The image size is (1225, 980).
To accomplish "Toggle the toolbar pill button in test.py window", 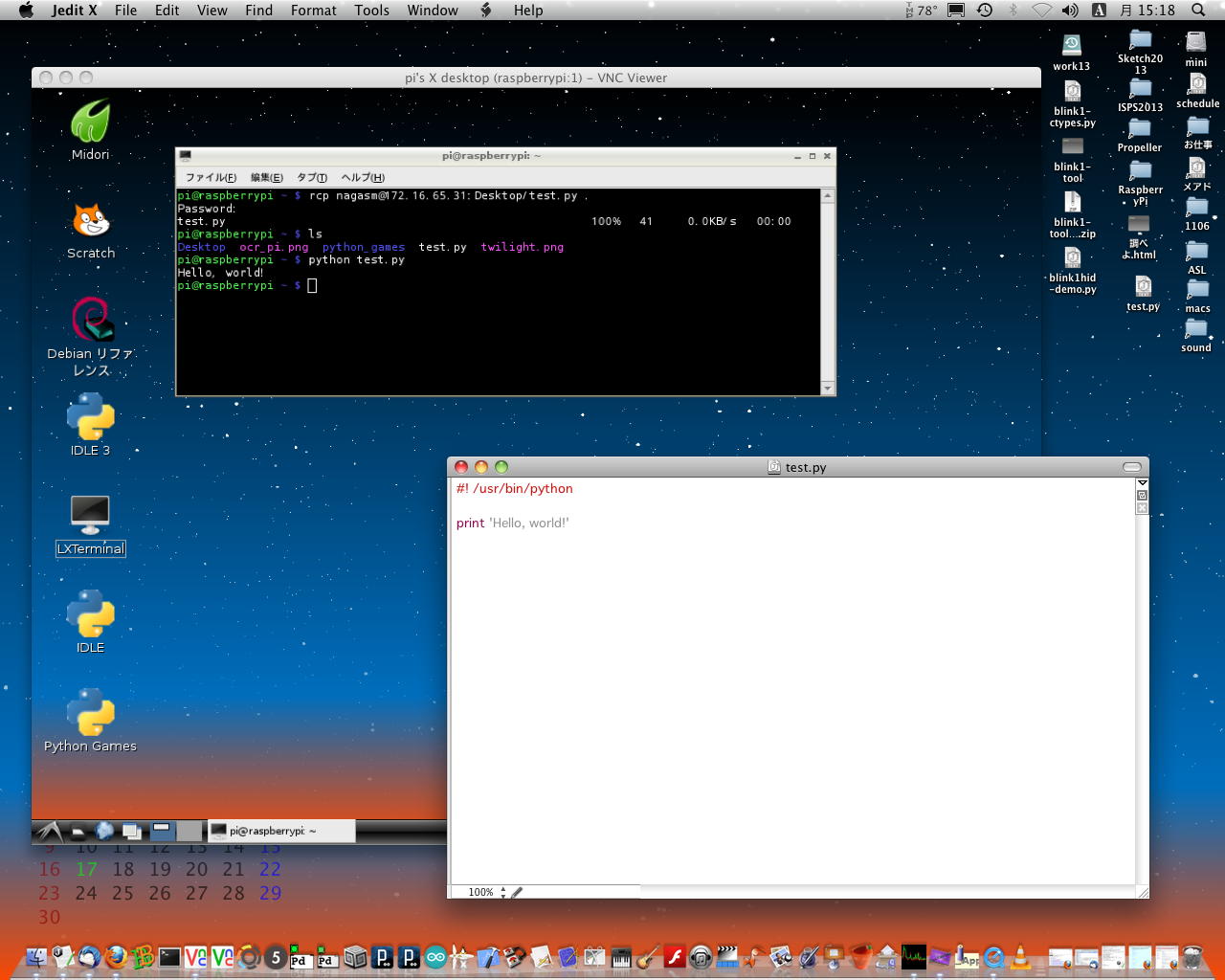I will click(1131, 467).
